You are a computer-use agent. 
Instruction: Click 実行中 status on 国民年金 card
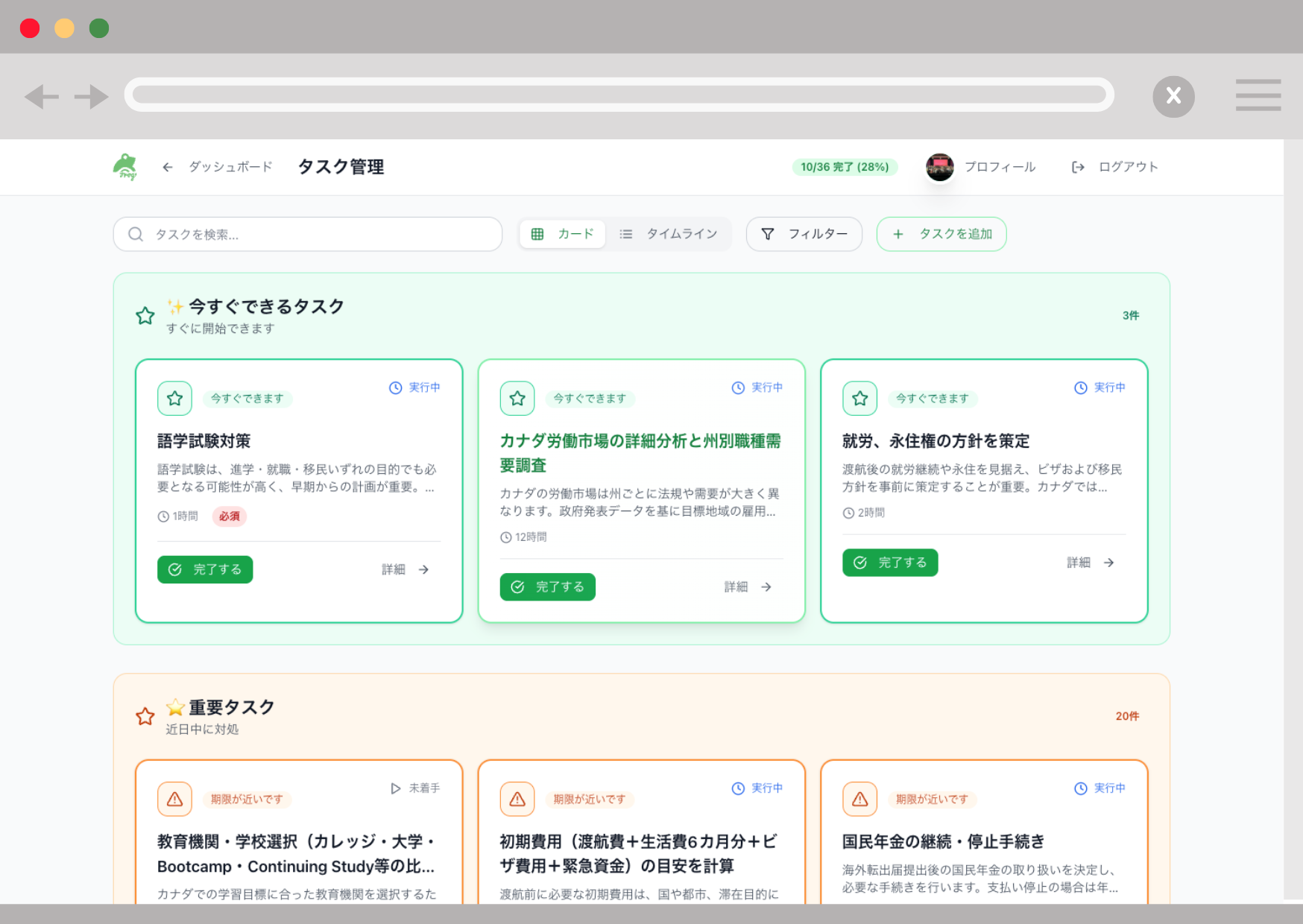tap(1099, 788)
